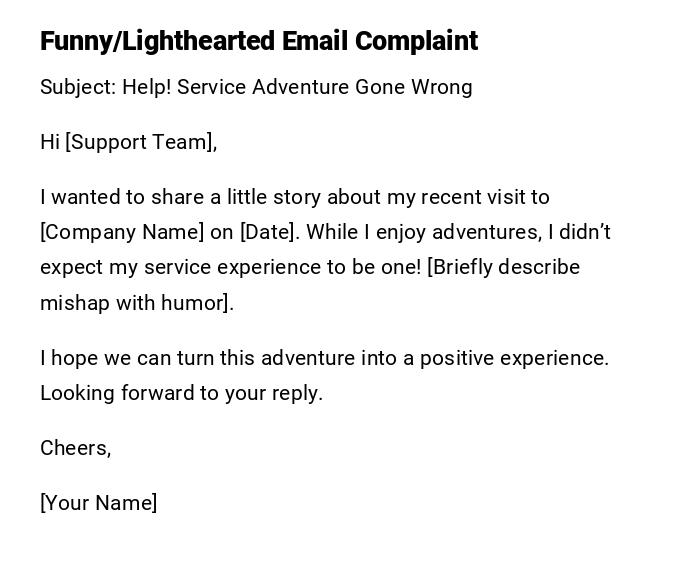Click the [Date] placeholder
This screenshot has width=700, height=566.
point(268,232)
